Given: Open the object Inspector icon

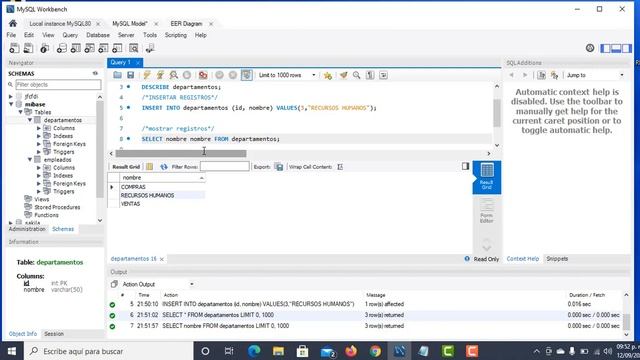Looking at the screenshot, I should pos(44,48).
